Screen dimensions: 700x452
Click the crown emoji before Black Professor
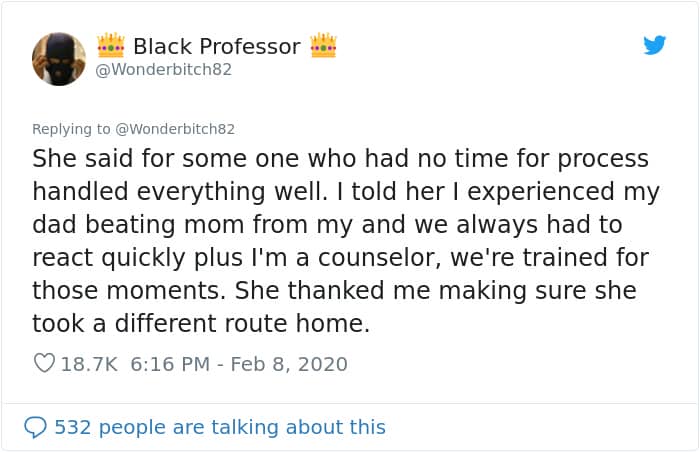pyautogui.click(x=110, y=46)
